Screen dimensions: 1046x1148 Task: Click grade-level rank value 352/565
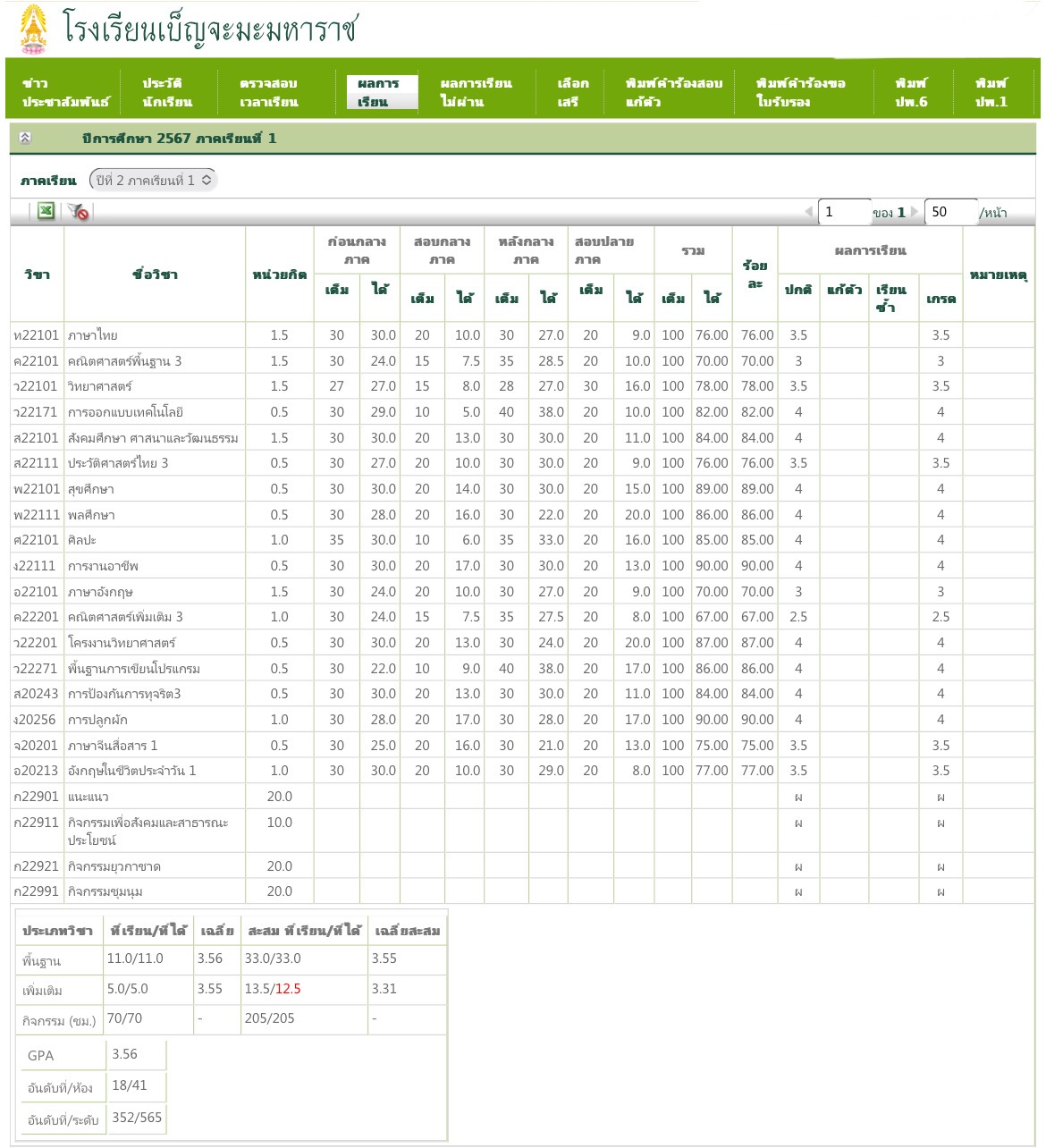pyautogui.click(x=137, y=1118)
